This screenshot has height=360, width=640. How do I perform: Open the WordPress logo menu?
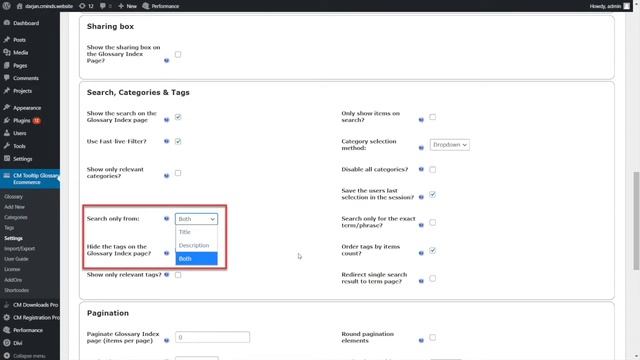click(7, 6)
